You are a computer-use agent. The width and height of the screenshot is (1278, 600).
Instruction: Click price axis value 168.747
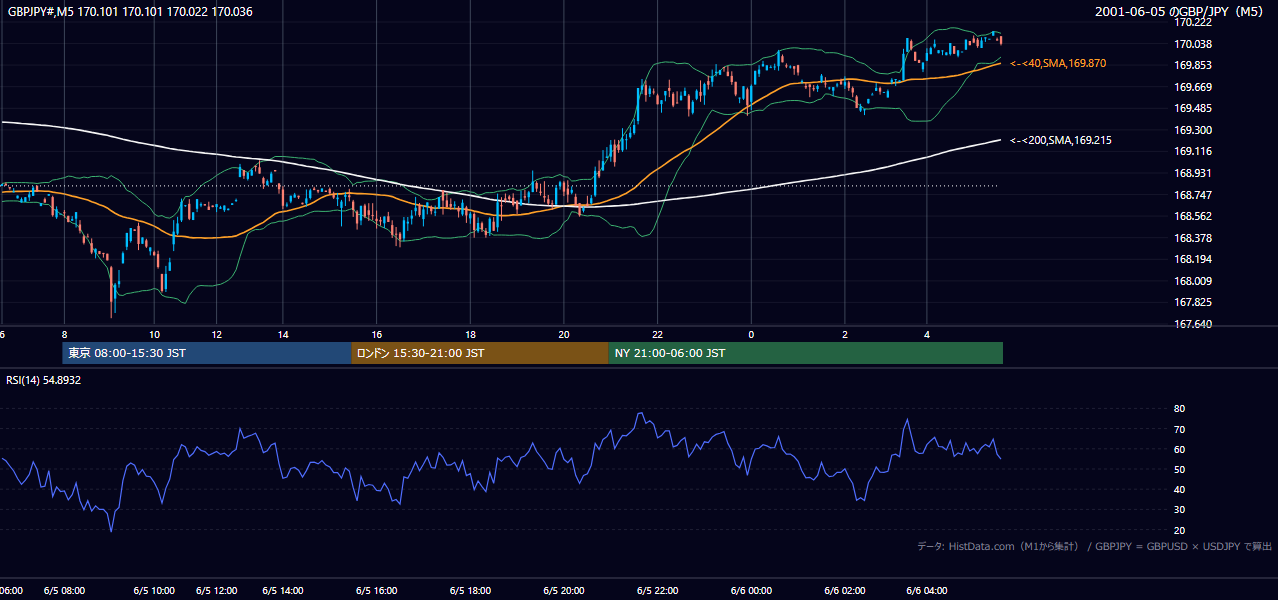click(1193, 195)
